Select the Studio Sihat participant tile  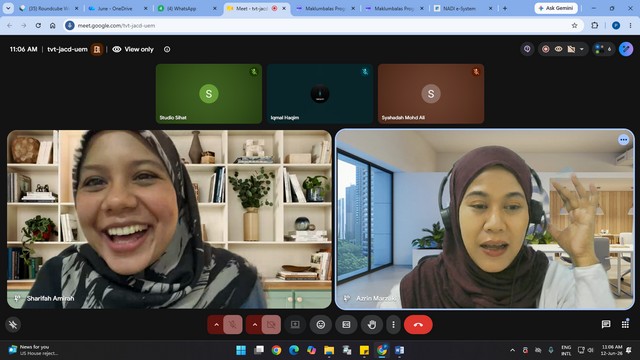(209, 93)
